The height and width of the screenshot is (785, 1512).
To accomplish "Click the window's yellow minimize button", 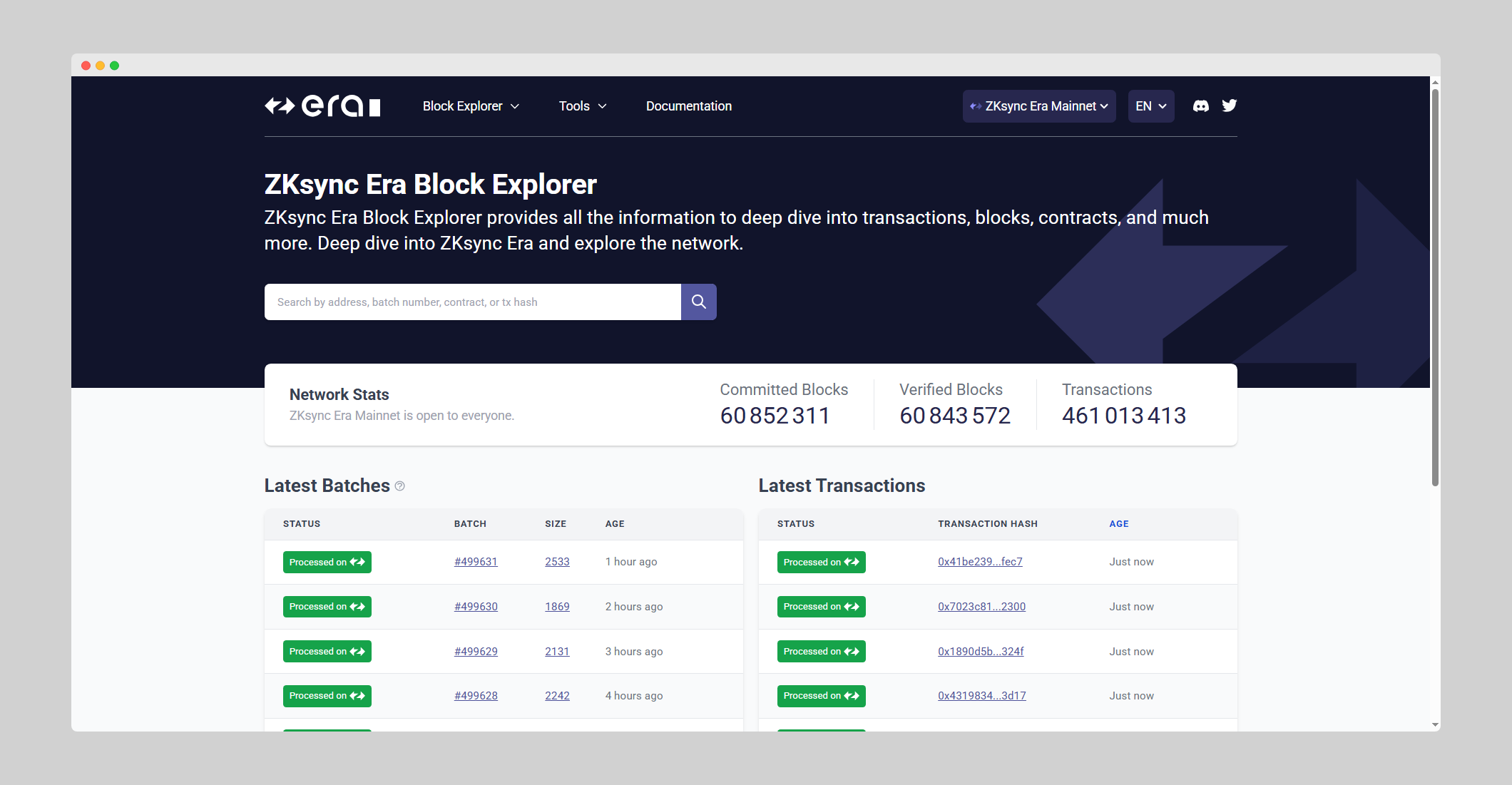I will (101, 66).
